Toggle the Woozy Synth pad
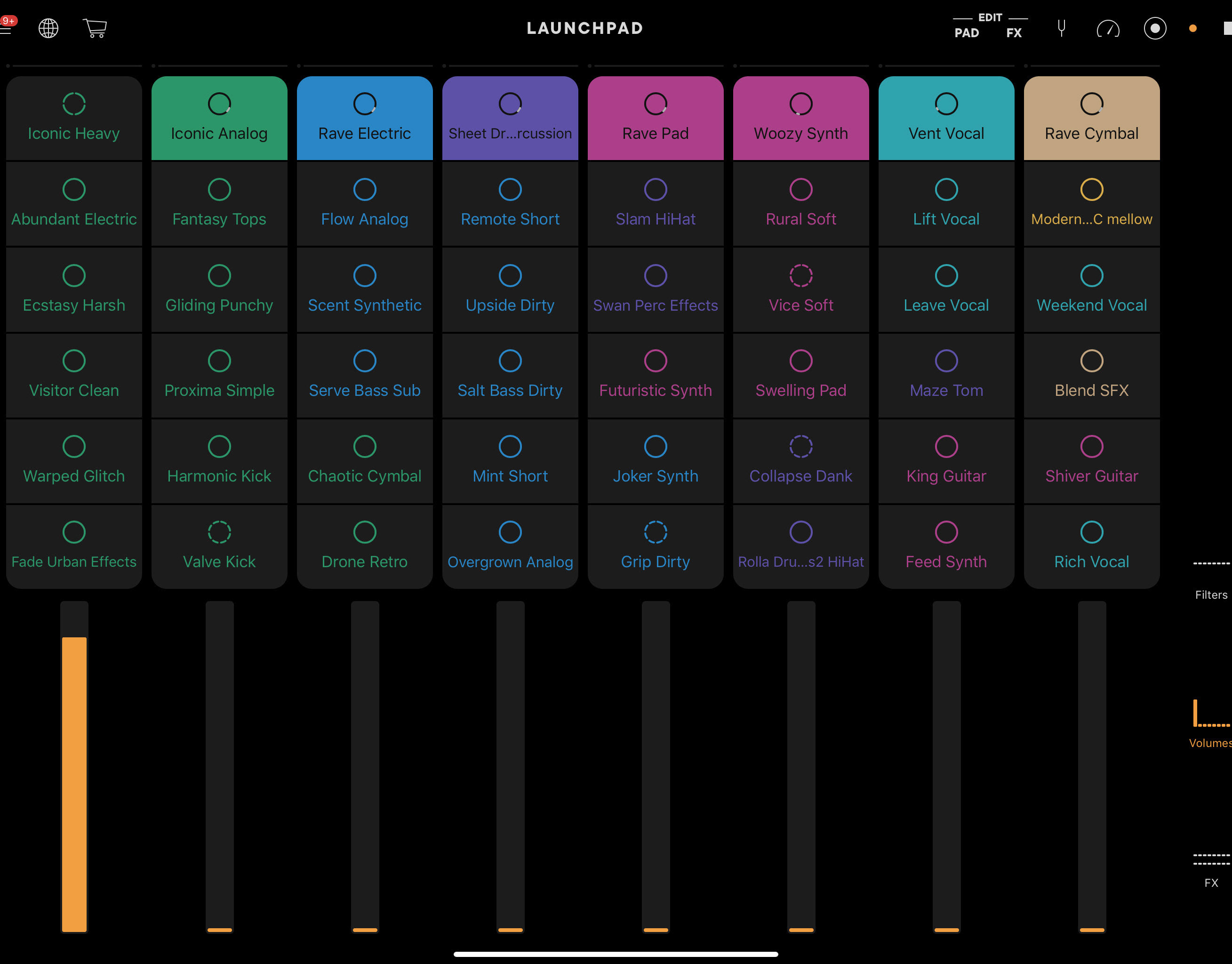 [801, 118]
